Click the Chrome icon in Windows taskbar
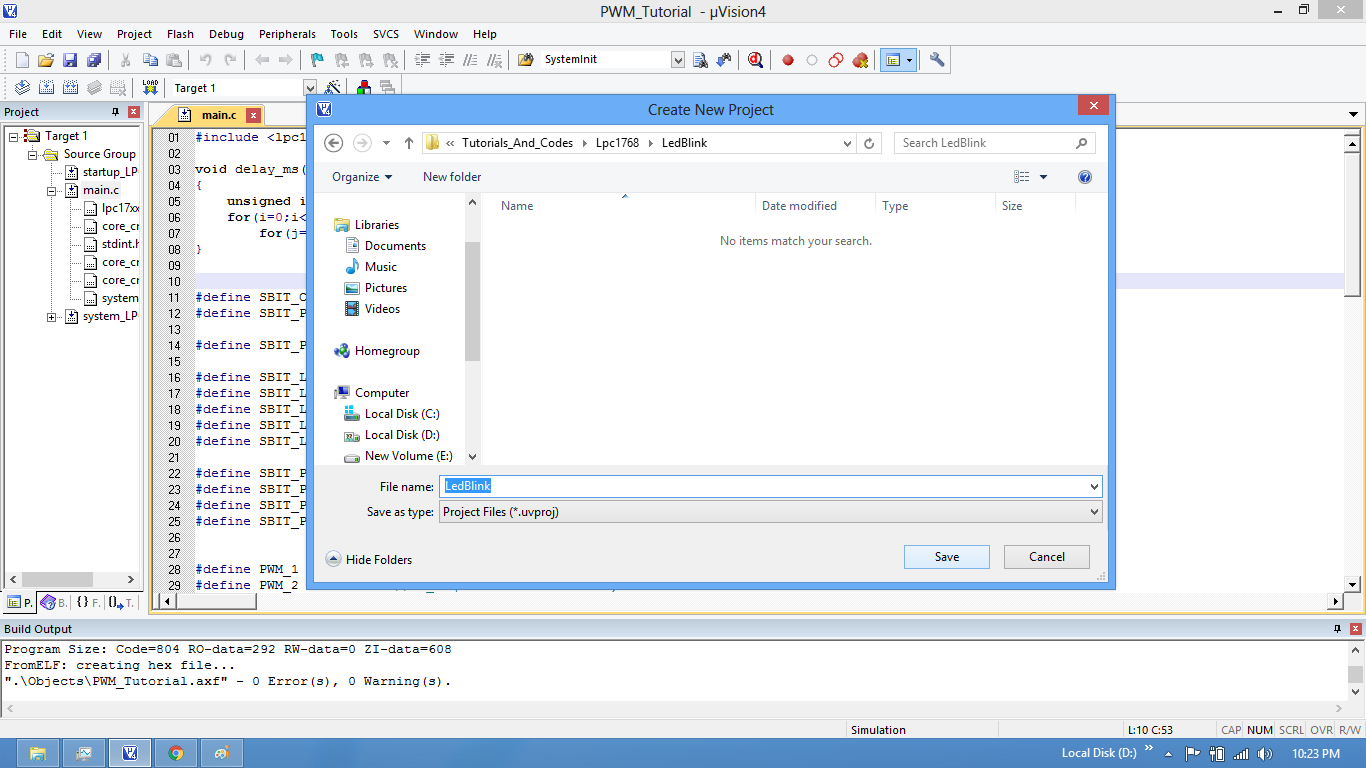This screenshot has width=1366, height=768. pyautogui.click(x=176, y=753)
